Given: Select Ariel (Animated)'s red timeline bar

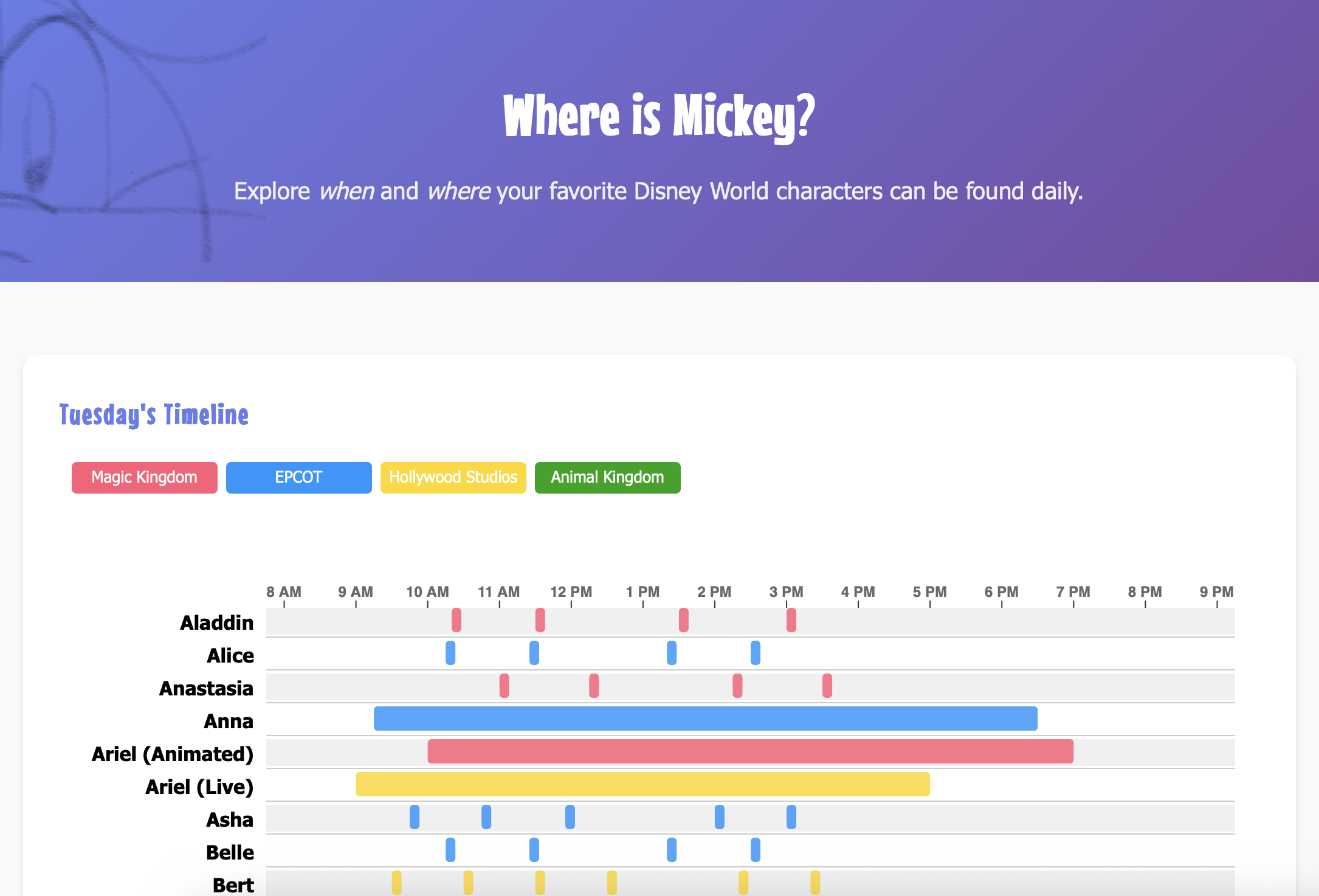Looking at the screenshot, I should 750,751.
